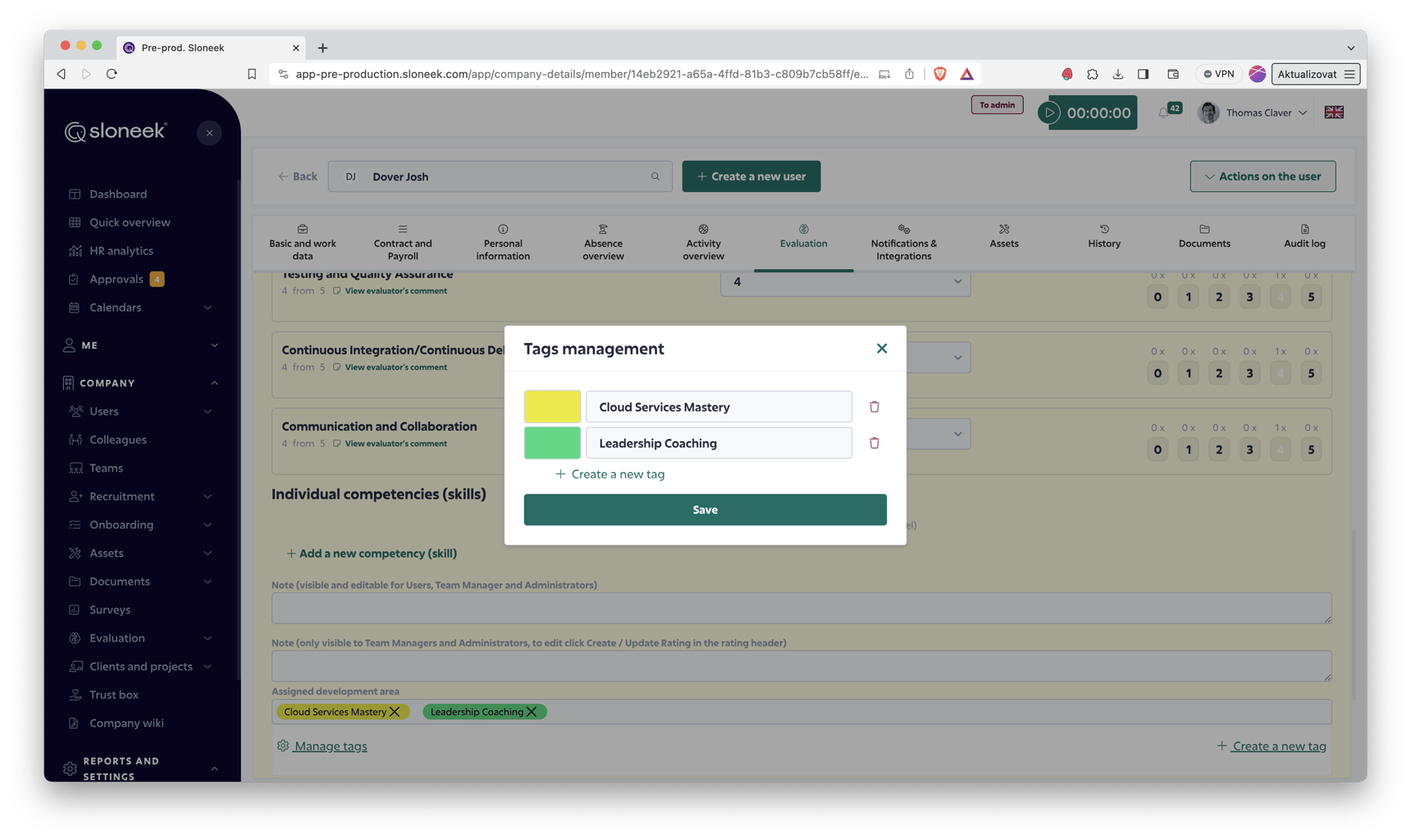
Task: Save the tag changes
Action: 705,509
